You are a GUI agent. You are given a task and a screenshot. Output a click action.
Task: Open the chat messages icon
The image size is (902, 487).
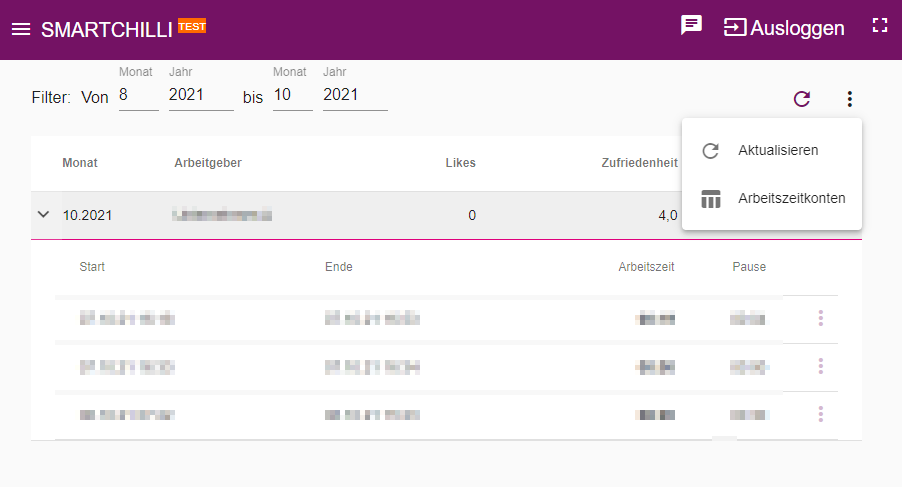(x=691, y=25)
